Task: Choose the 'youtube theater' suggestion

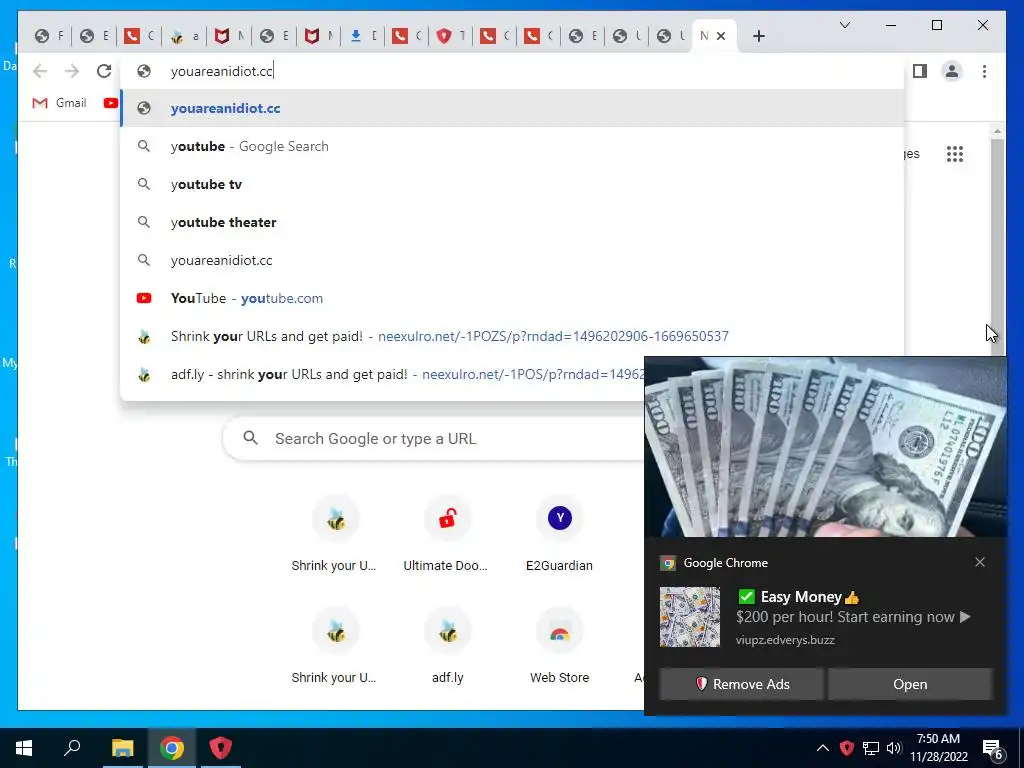Action: pyautogui.click(x=513, y=222)
